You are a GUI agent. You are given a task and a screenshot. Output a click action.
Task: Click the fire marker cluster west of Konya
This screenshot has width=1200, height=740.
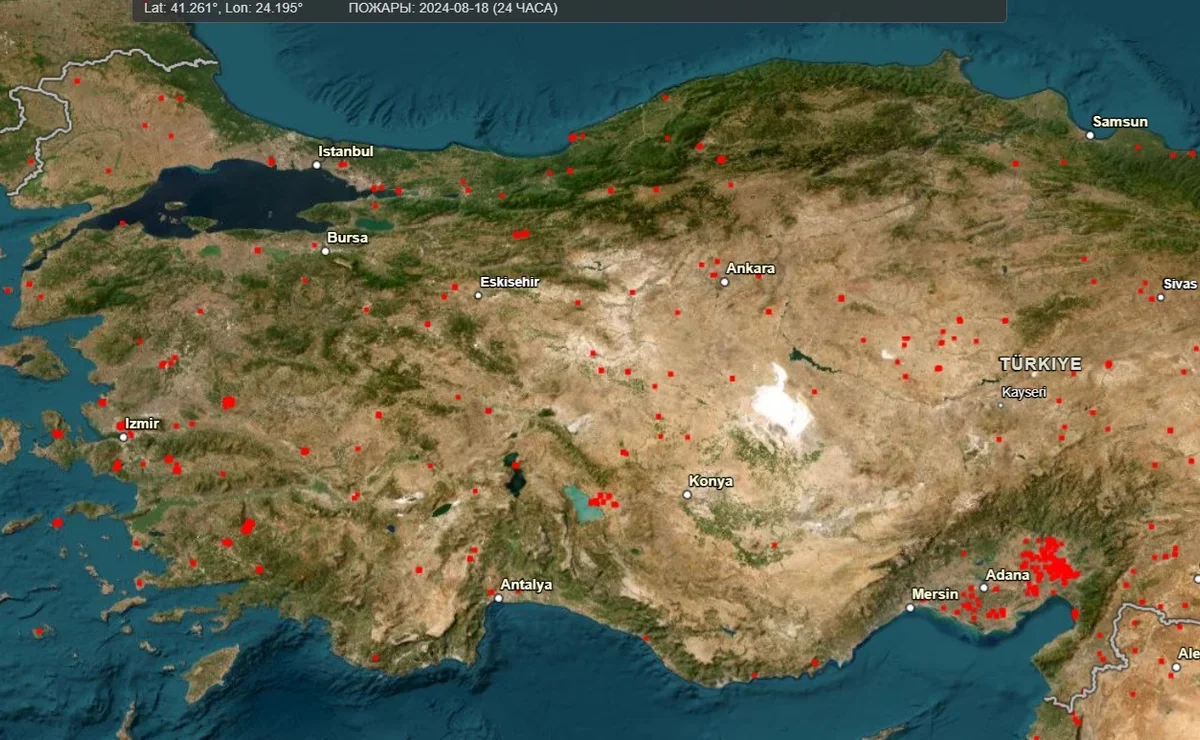[602, 499]
